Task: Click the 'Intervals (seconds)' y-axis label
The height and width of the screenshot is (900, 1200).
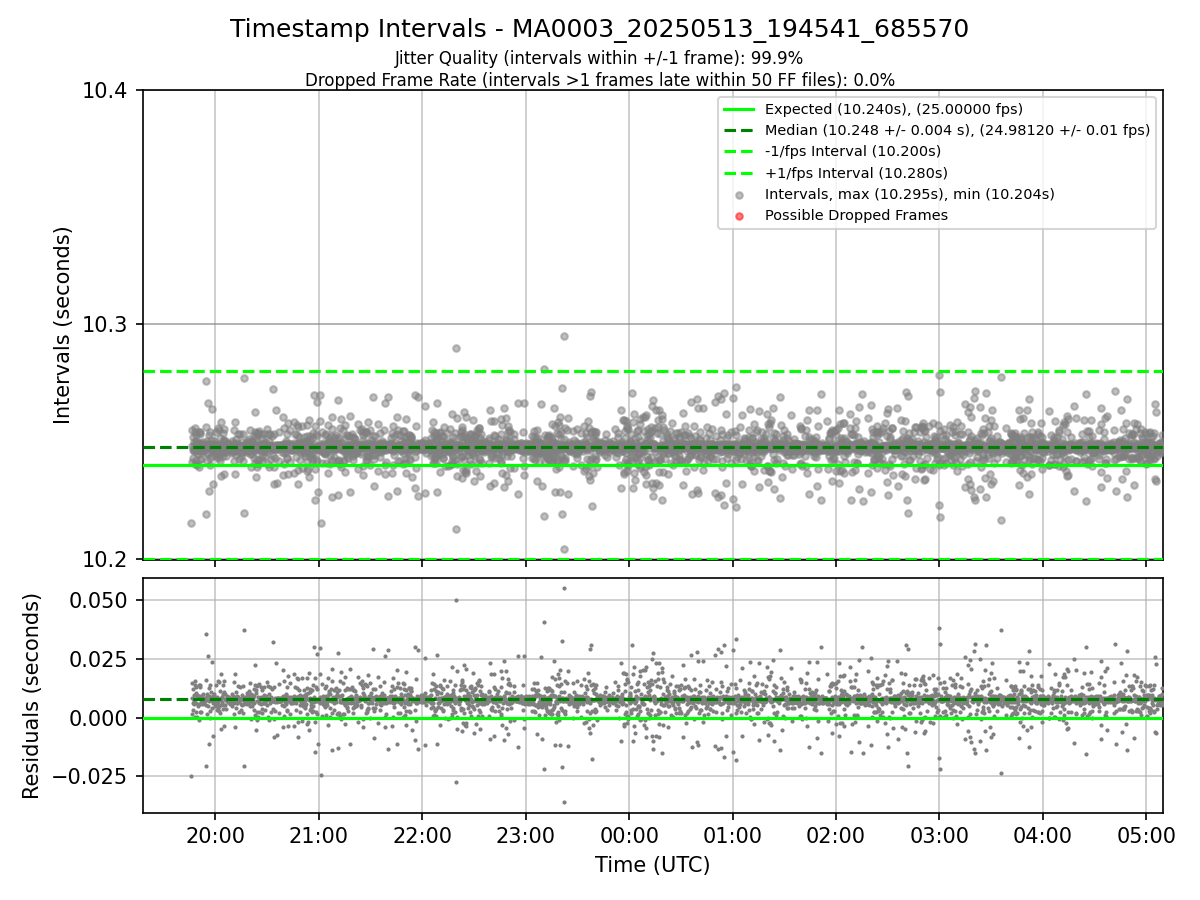Action: coord(63,325)
